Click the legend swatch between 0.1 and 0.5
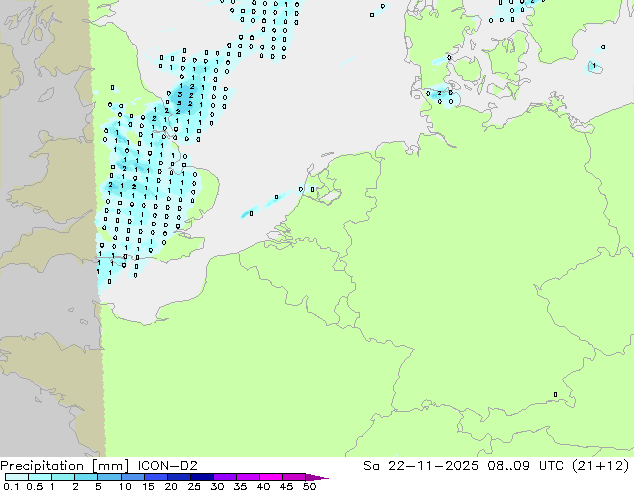Image resolution: width=634 pixels, height=490 pixels. click(x=17, y=477)
